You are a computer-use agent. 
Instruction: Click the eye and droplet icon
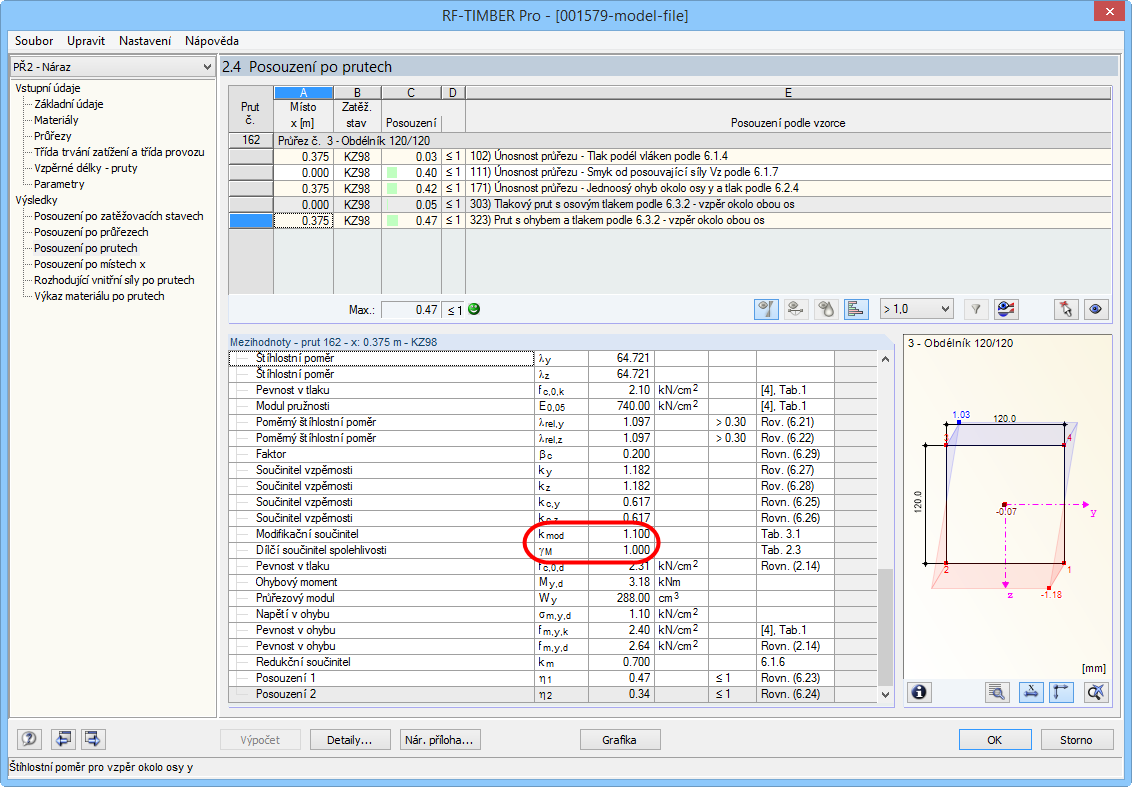pos(826,309)
